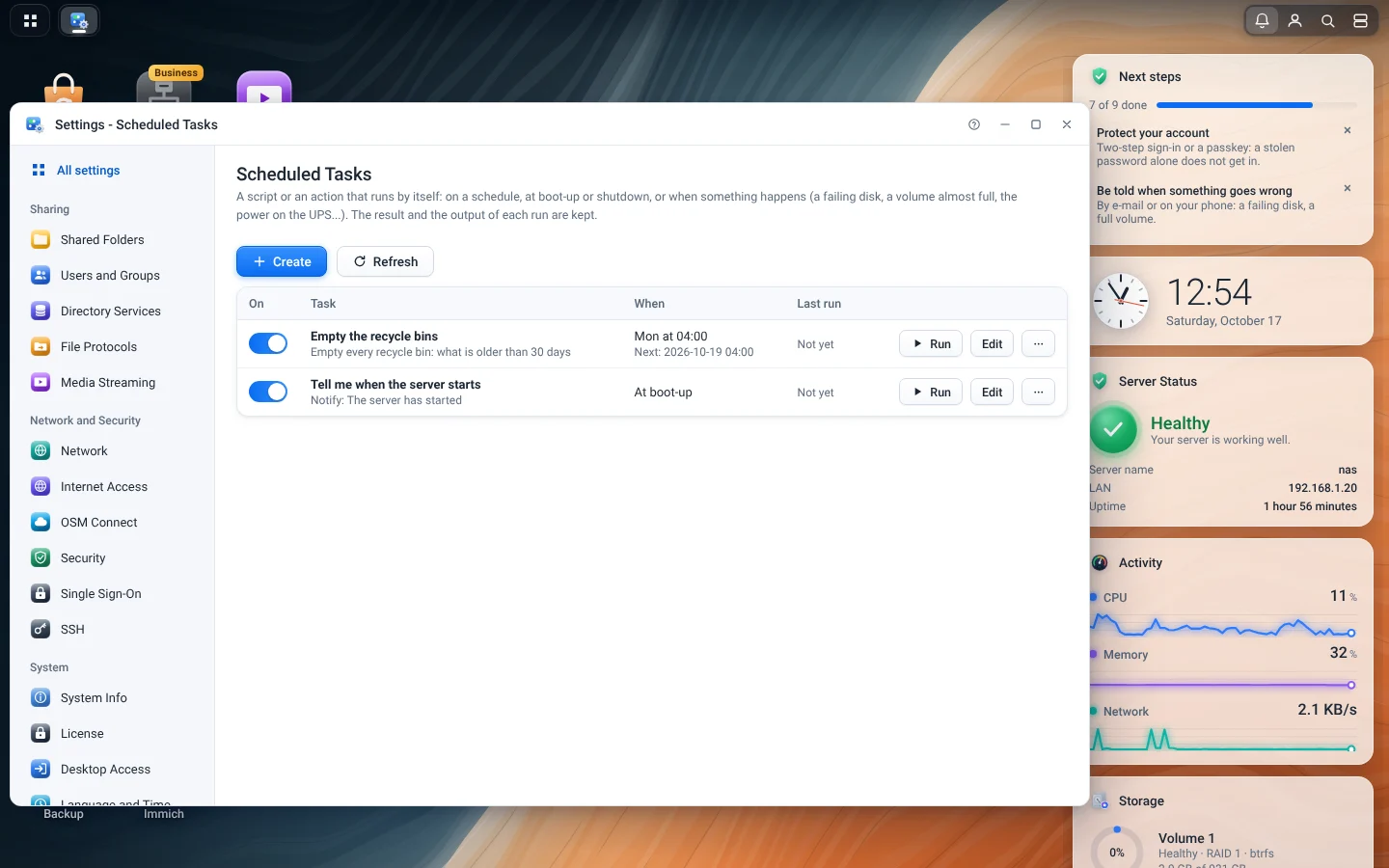Toggle the widgets panel icon
1389x868 pixels.
1360,20
